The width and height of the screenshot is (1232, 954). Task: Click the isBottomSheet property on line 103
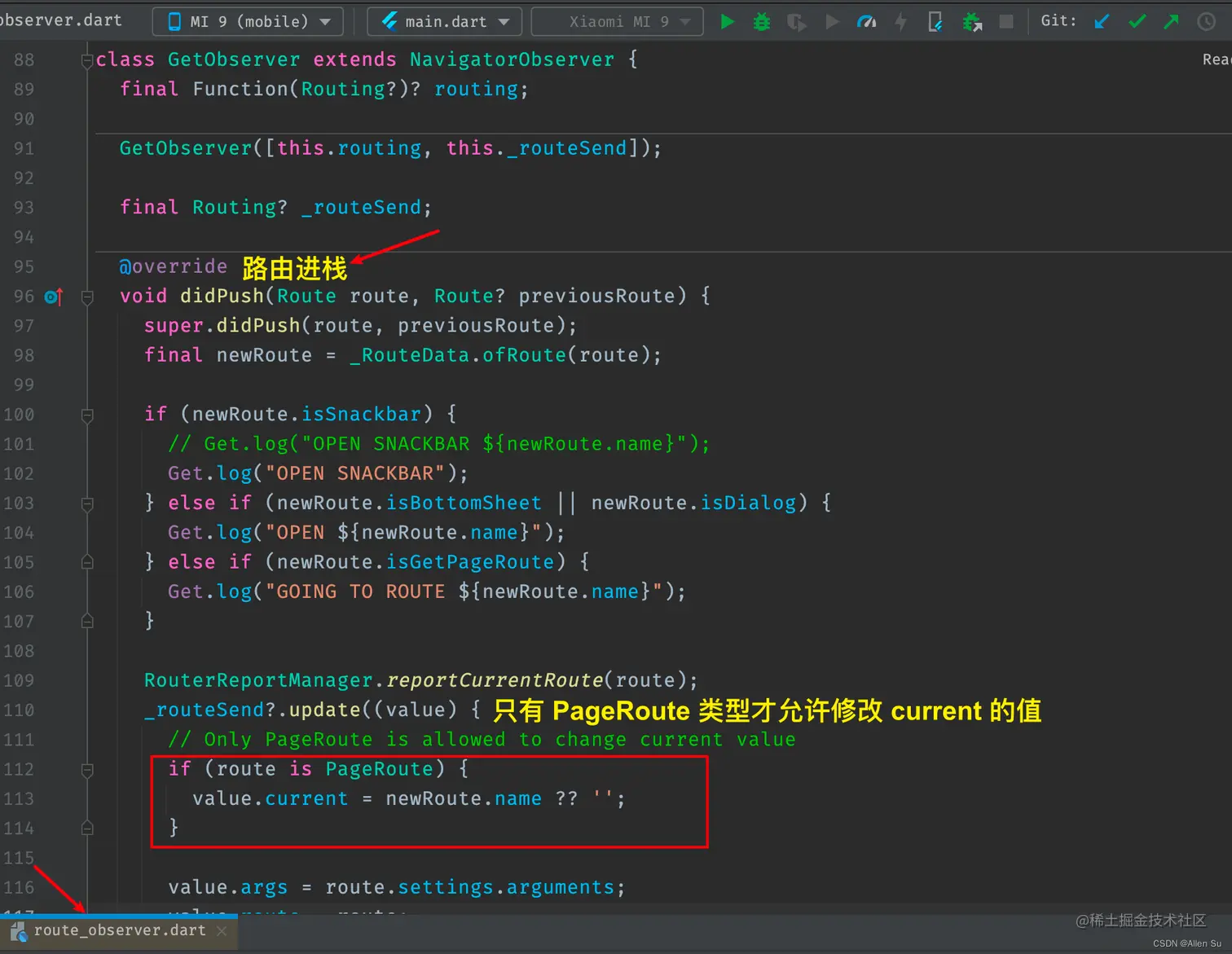click(464, 503)
